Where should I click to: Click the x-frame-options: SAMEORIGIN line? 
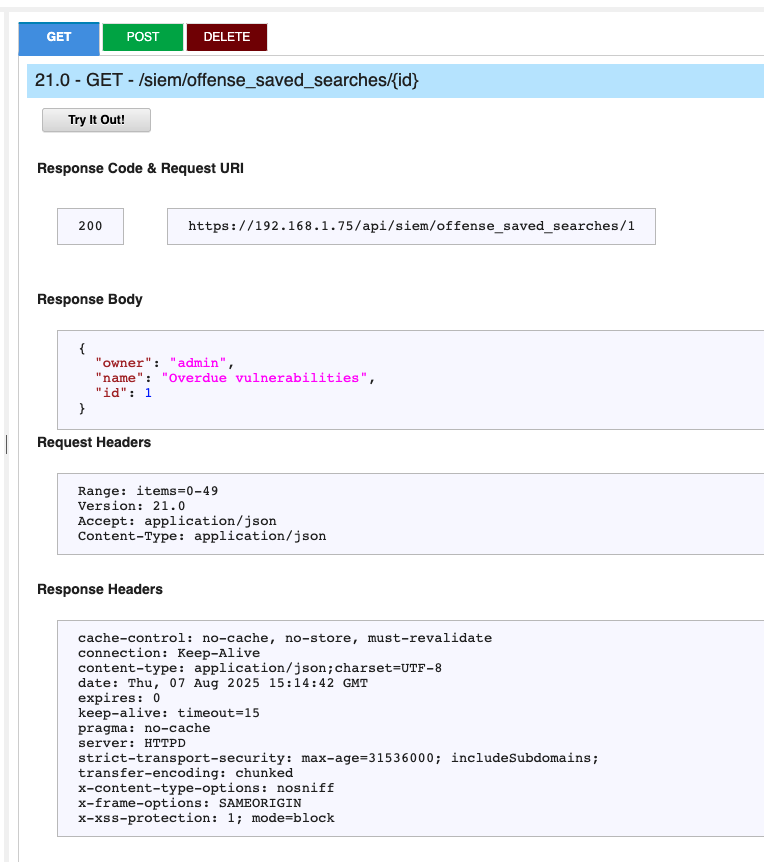190,803
